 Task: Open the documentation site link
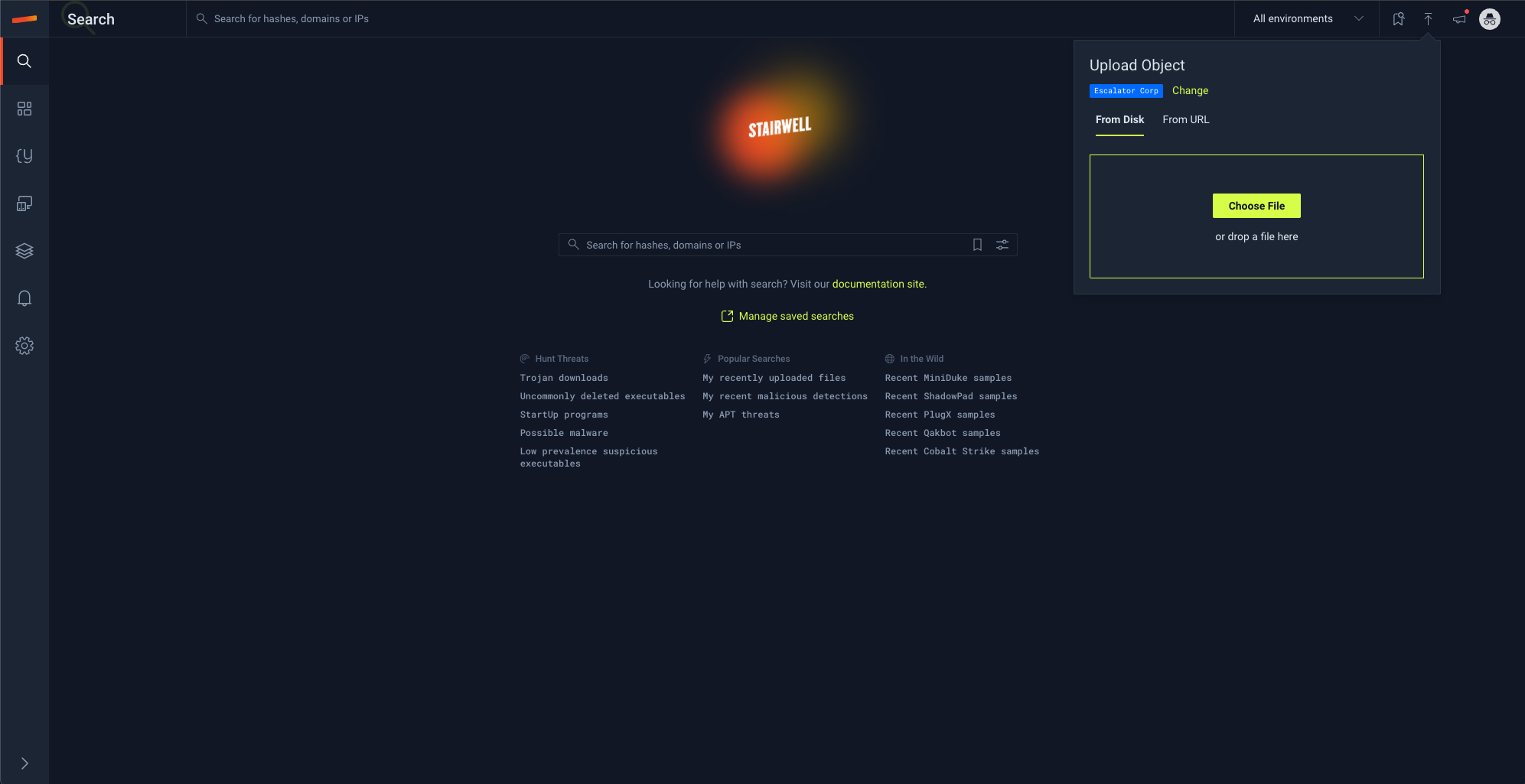click(878, 284)
